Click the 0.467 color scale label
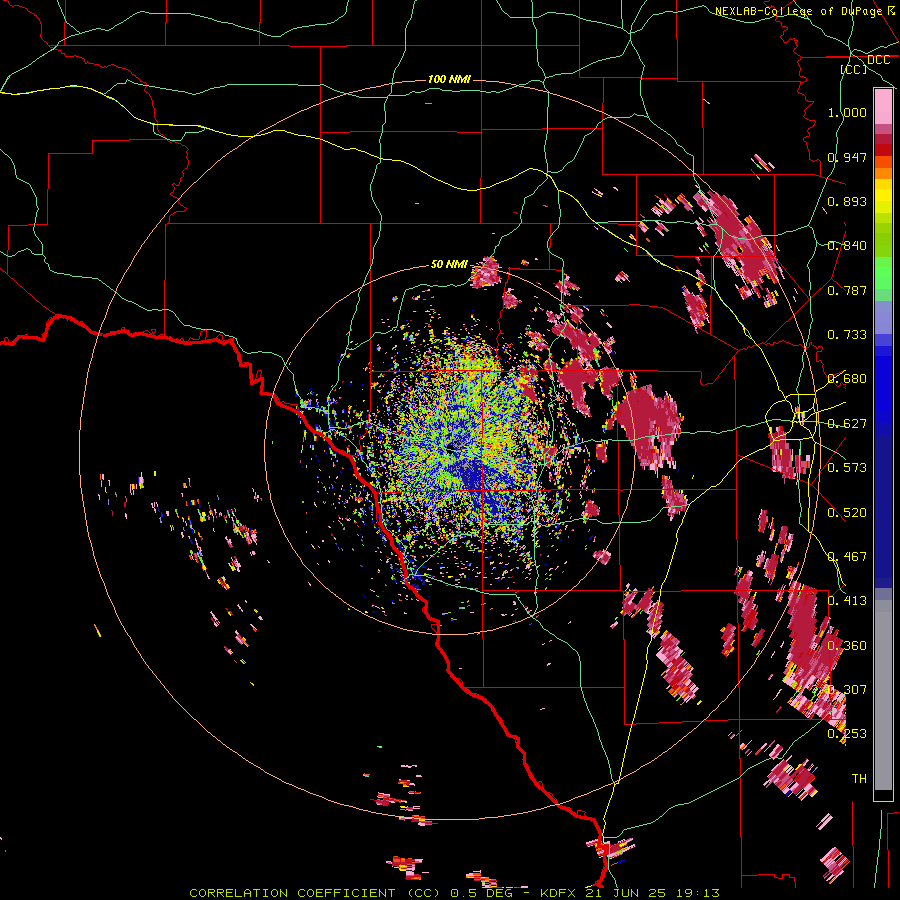This screenshot has width=900, height=900. tap(847, 557)
